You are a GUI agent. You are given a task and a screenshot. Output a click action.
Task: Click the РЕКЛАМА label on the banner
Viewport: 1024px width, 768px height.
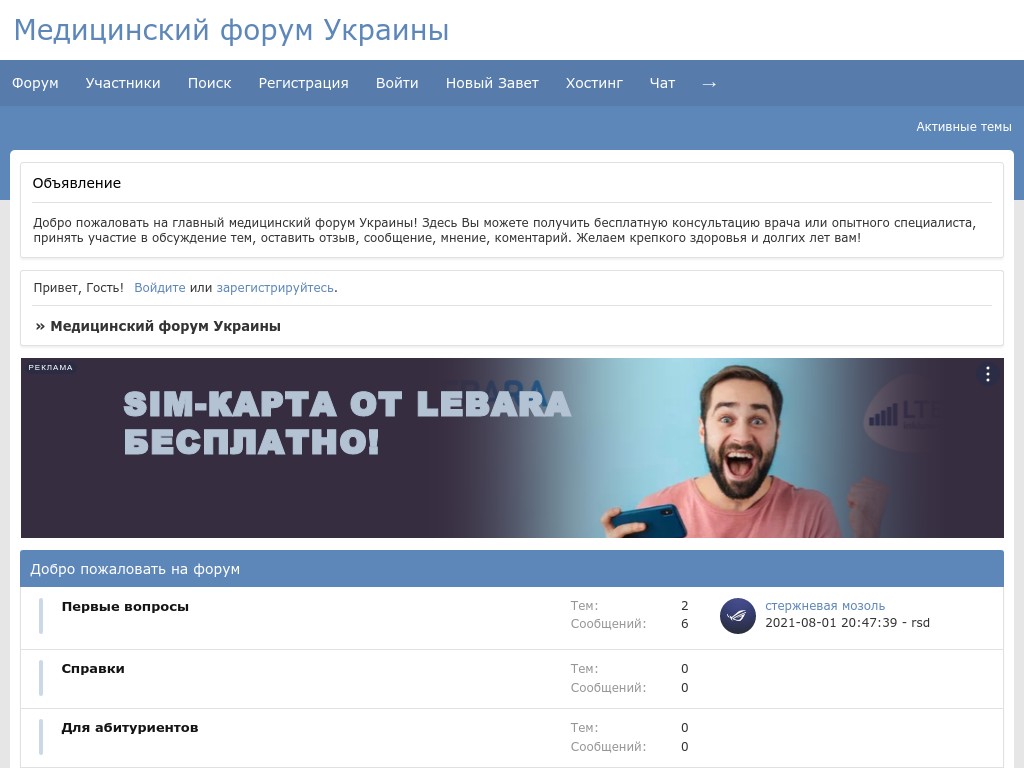[x=50, y=367]
